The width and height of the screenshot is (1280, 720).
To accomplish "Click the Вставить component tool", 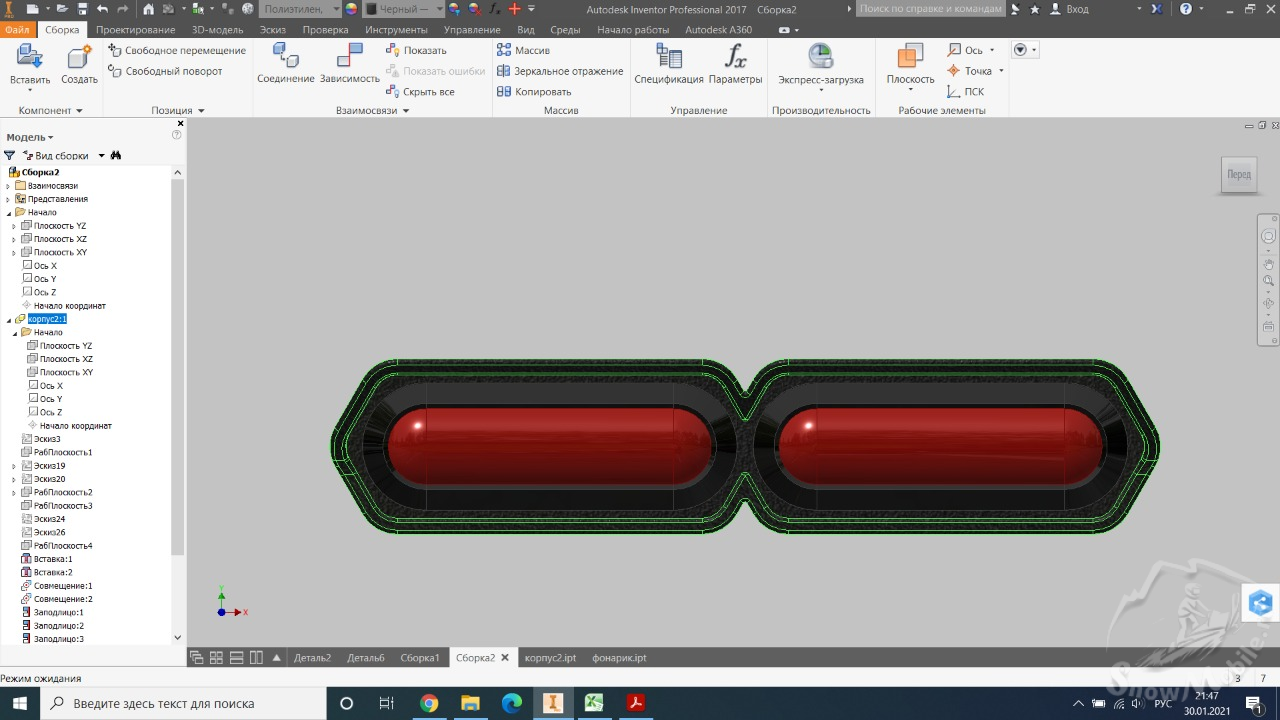I will click(30, 66).
